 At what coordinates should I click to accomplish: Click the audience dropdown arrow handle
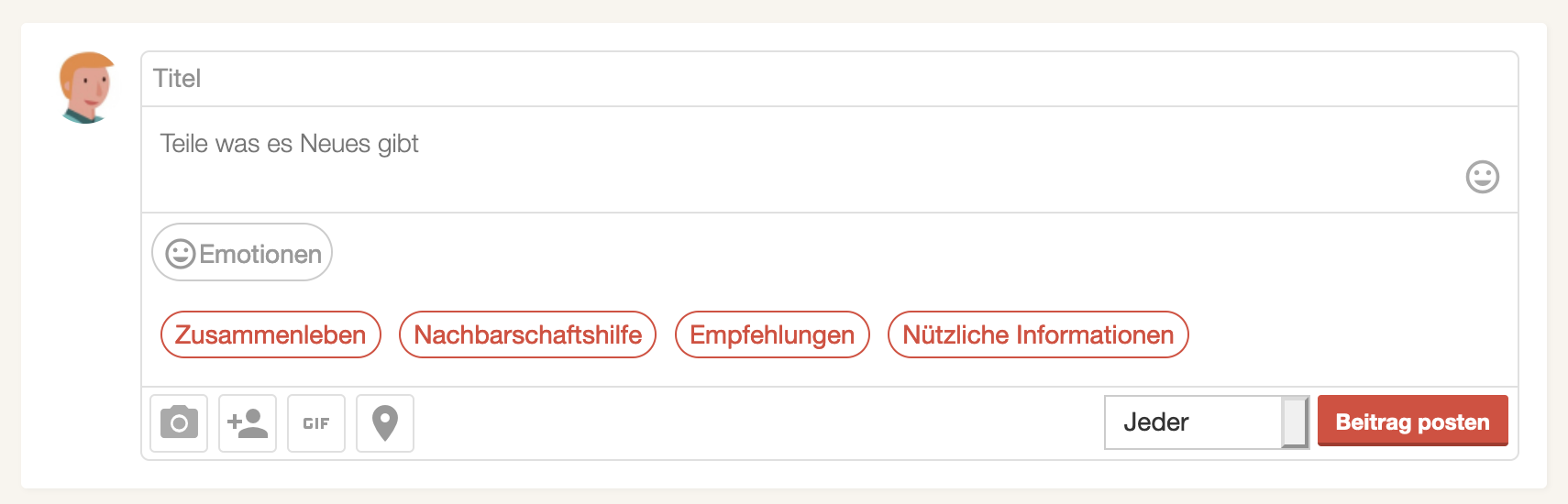[1295, 422]
